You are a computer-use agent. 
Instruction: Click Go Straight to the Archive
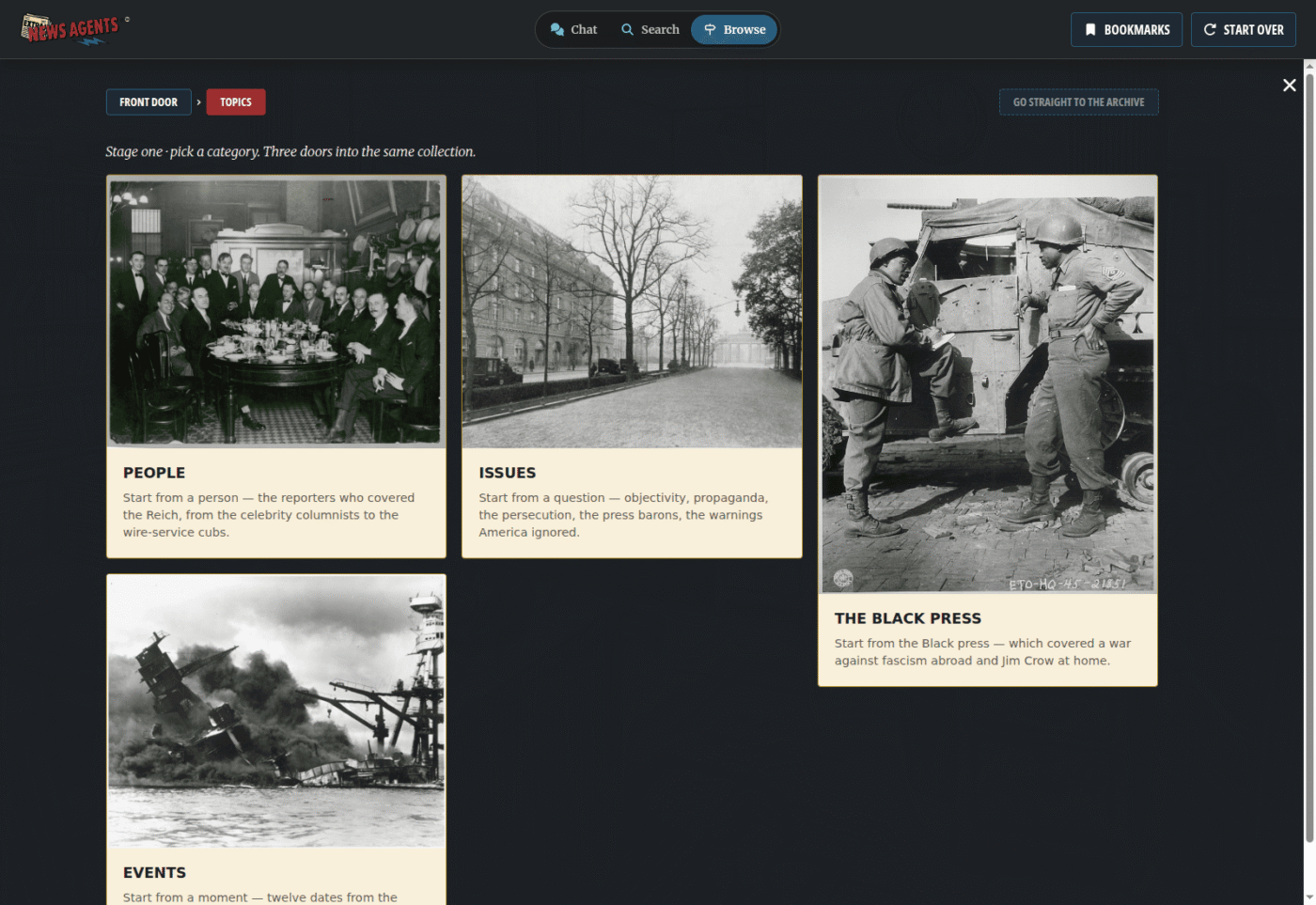(1079, 101)
